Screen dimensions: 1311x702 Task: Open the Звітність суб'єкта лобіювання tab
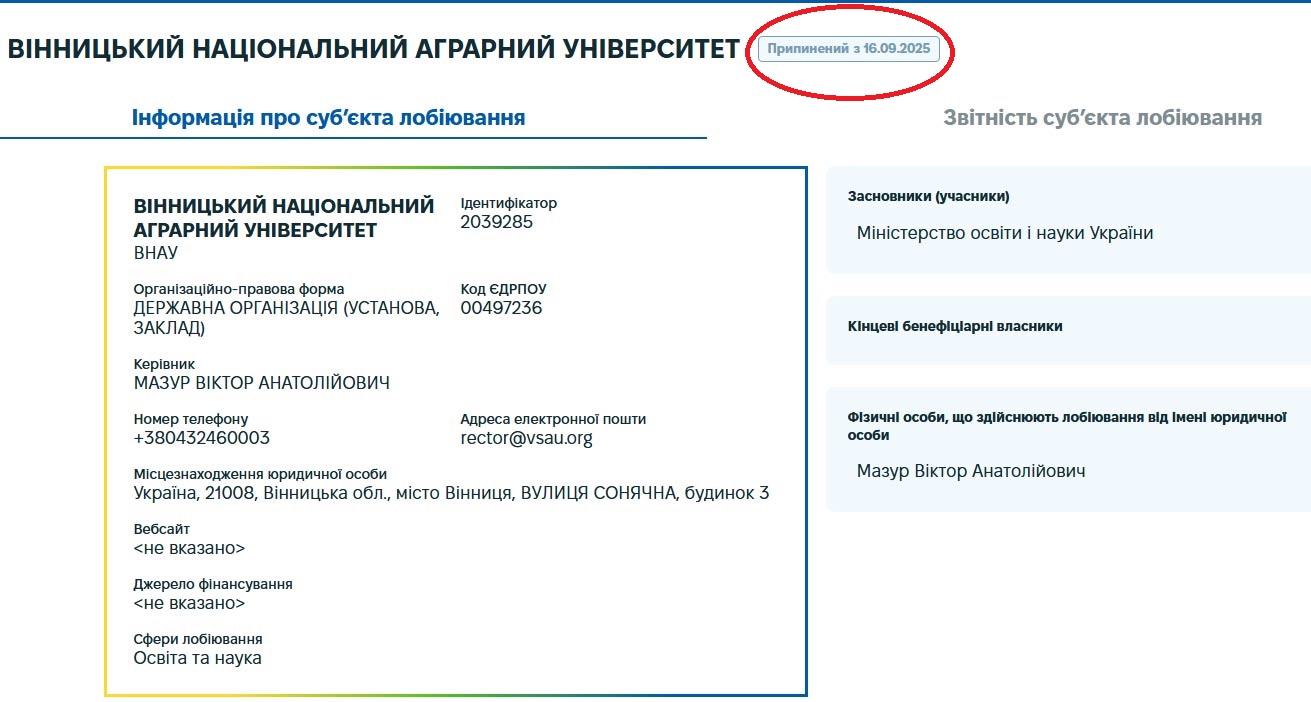(x=1102, y=118)
